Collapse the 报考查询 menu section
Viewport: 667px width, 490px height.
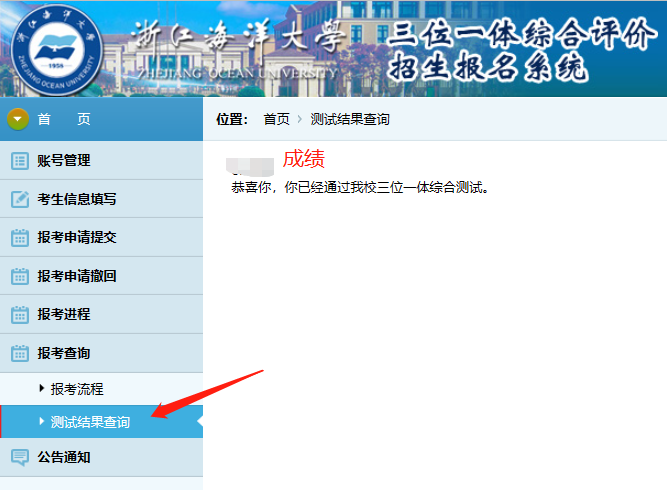63,353
